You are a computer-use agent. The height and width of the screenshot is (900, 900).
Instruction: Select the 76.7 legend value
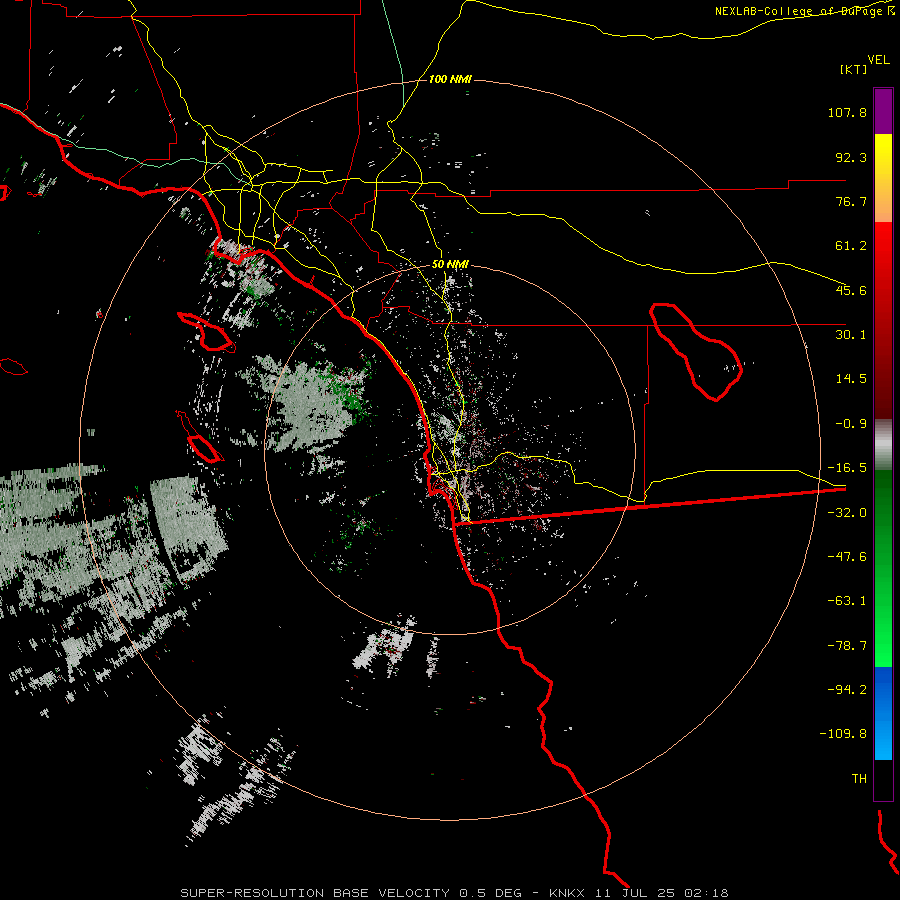[x=851, y=201]
